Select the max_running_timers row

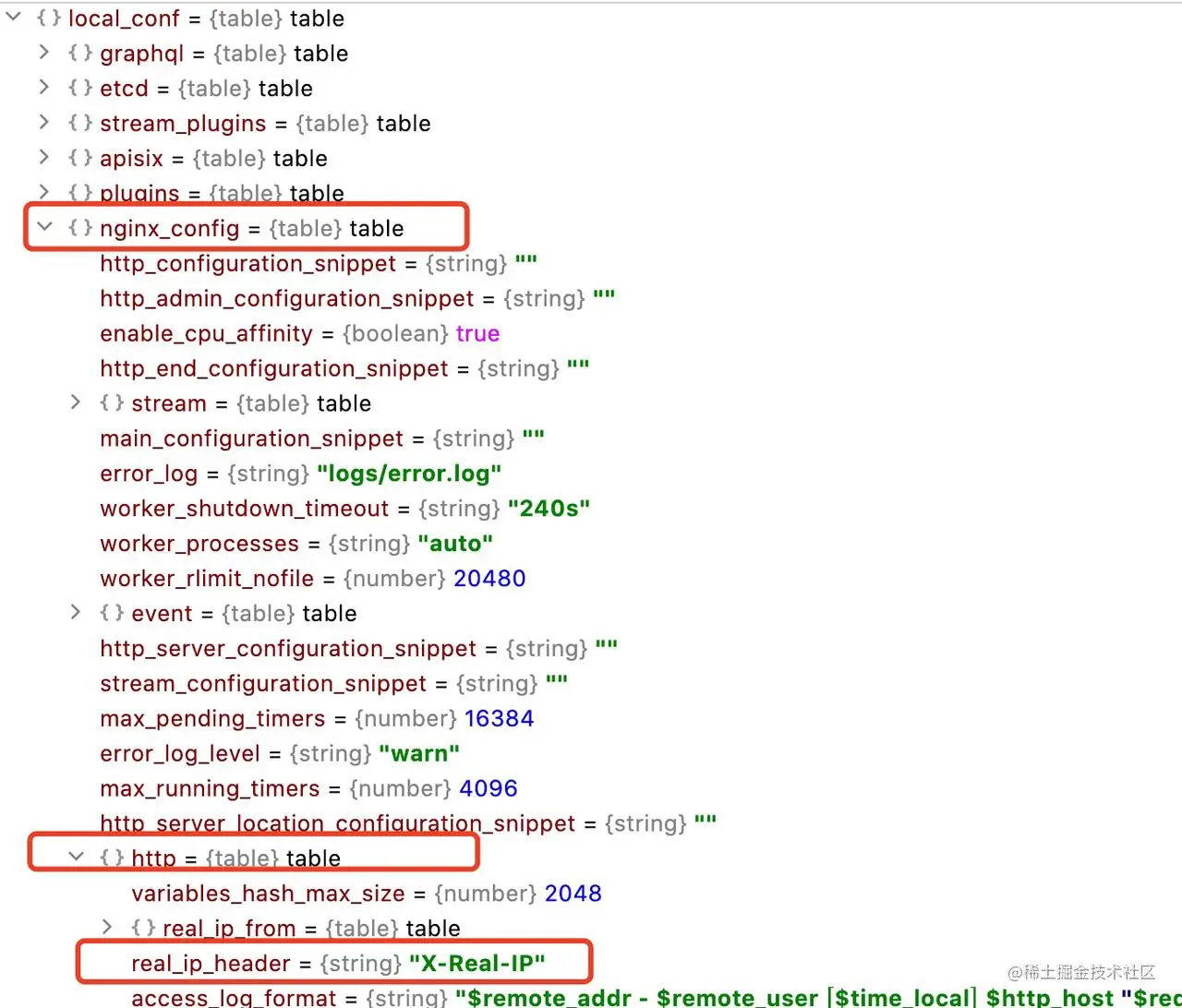308,788
